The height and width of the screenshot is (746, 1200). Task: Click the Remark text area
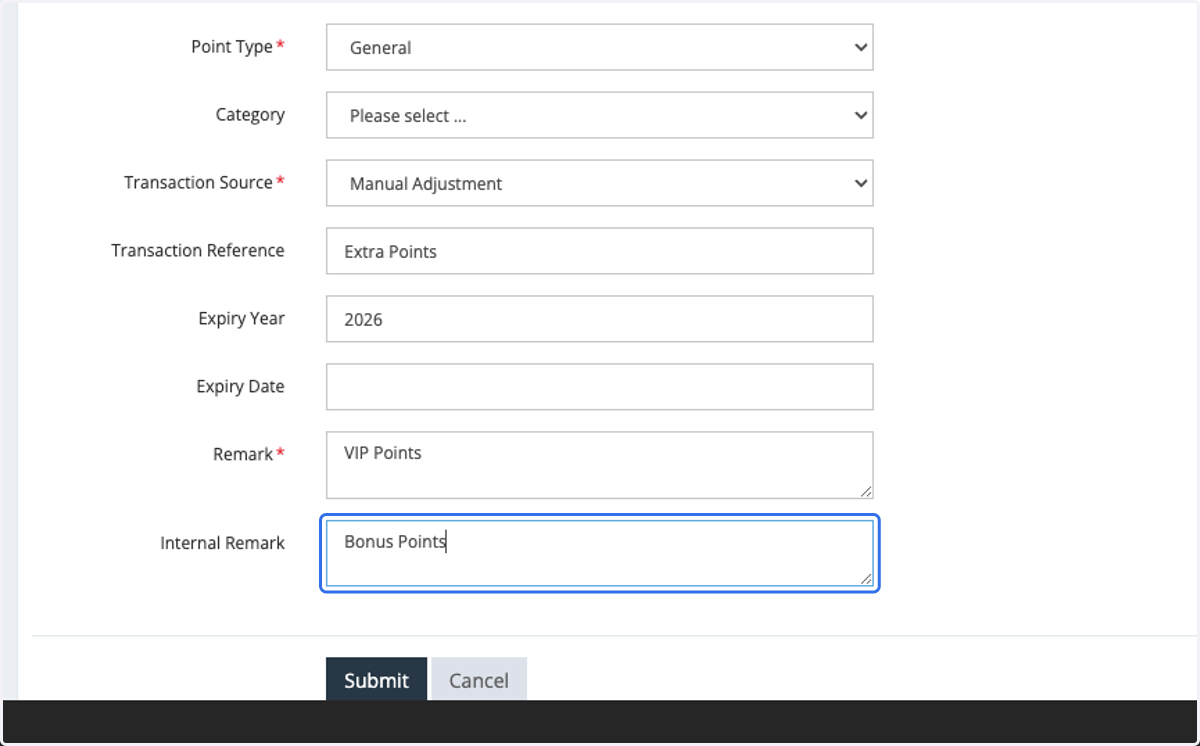tap(599, 465)
